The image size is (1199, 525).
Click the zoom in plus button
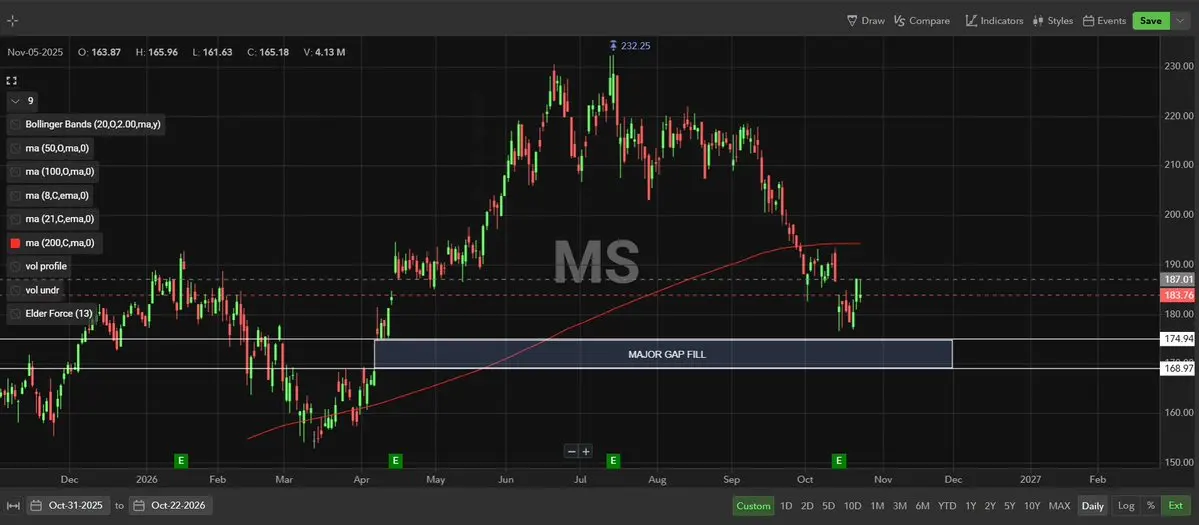(x=586, y=452)
